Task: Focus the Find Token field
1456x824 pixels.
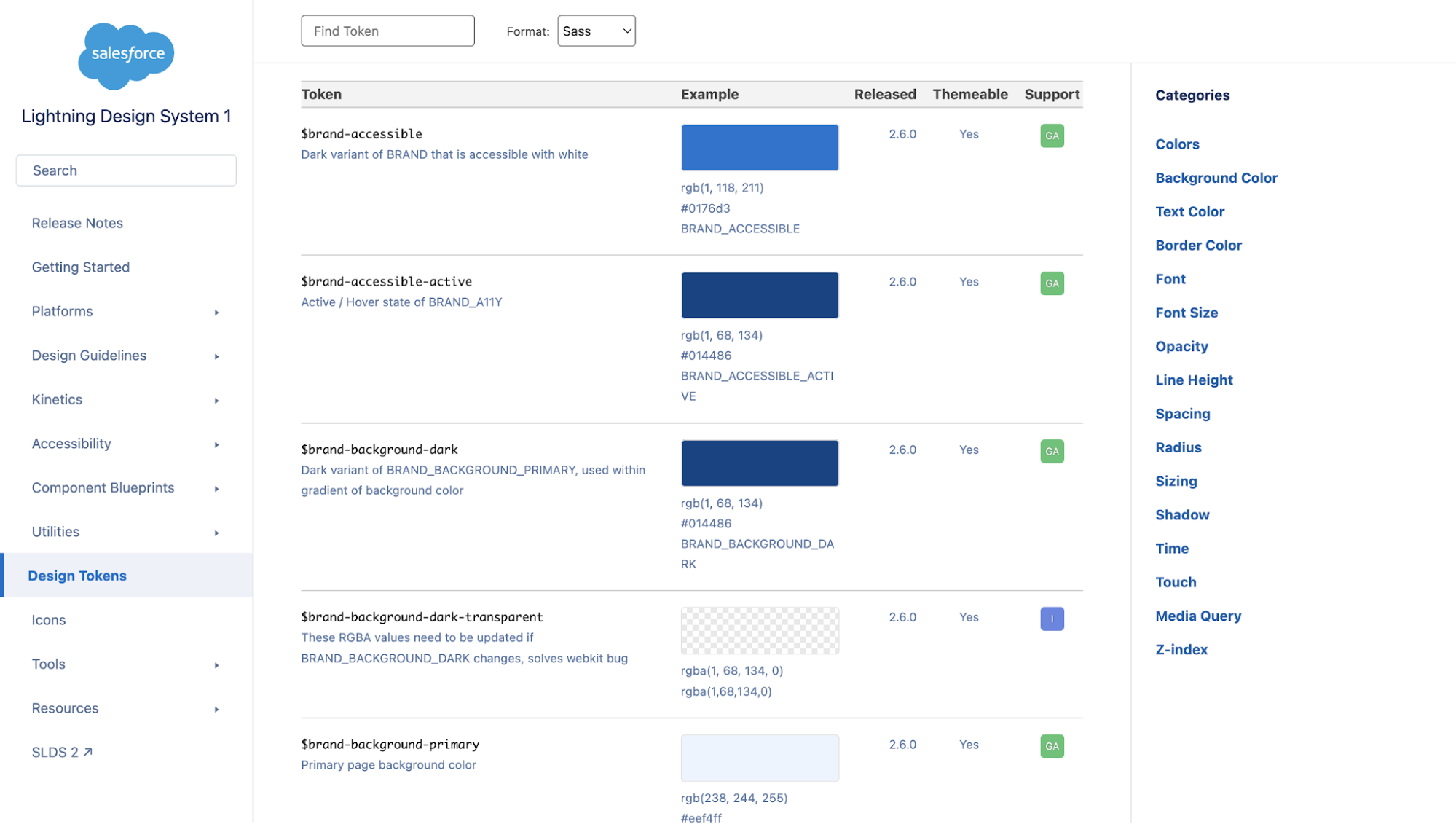Action: 387,31
